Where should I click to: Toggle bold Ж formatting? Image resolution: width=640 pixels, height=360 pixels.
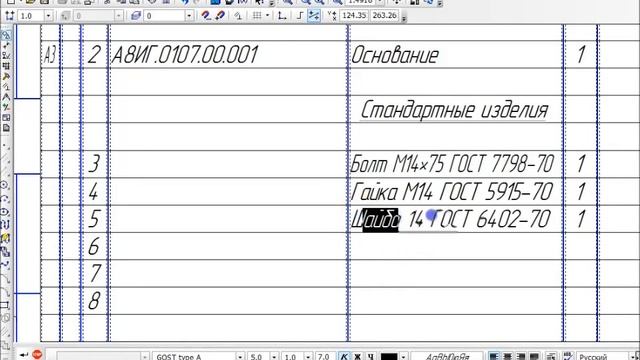click(x=357, y=356)
